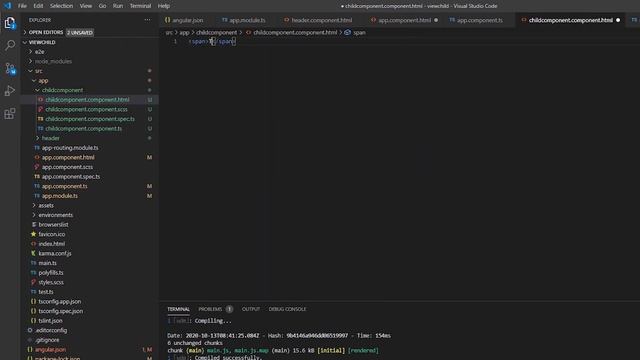Open tslint.json file
The width and height of the screenshot is (640, 360).
pyautogui.click(x=50, y=320)
